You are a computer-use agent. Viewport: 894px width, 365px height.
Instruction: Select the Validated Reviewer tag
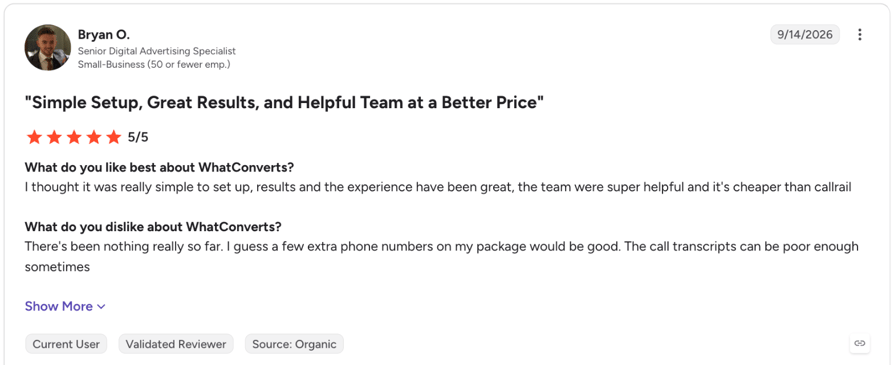[x=176, y=344]
